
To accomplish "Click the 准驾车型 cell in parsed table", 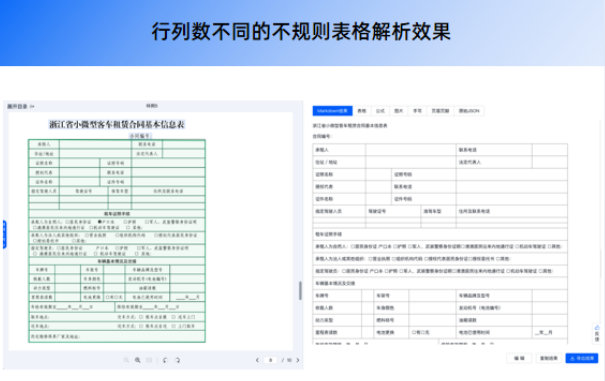I will tap(438, 211).
